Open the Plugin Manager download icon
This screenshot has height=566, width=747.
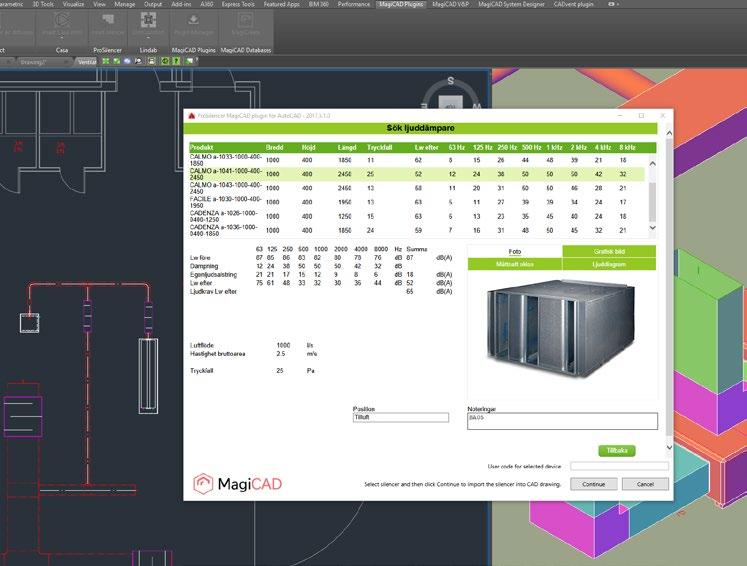point(193,22)
